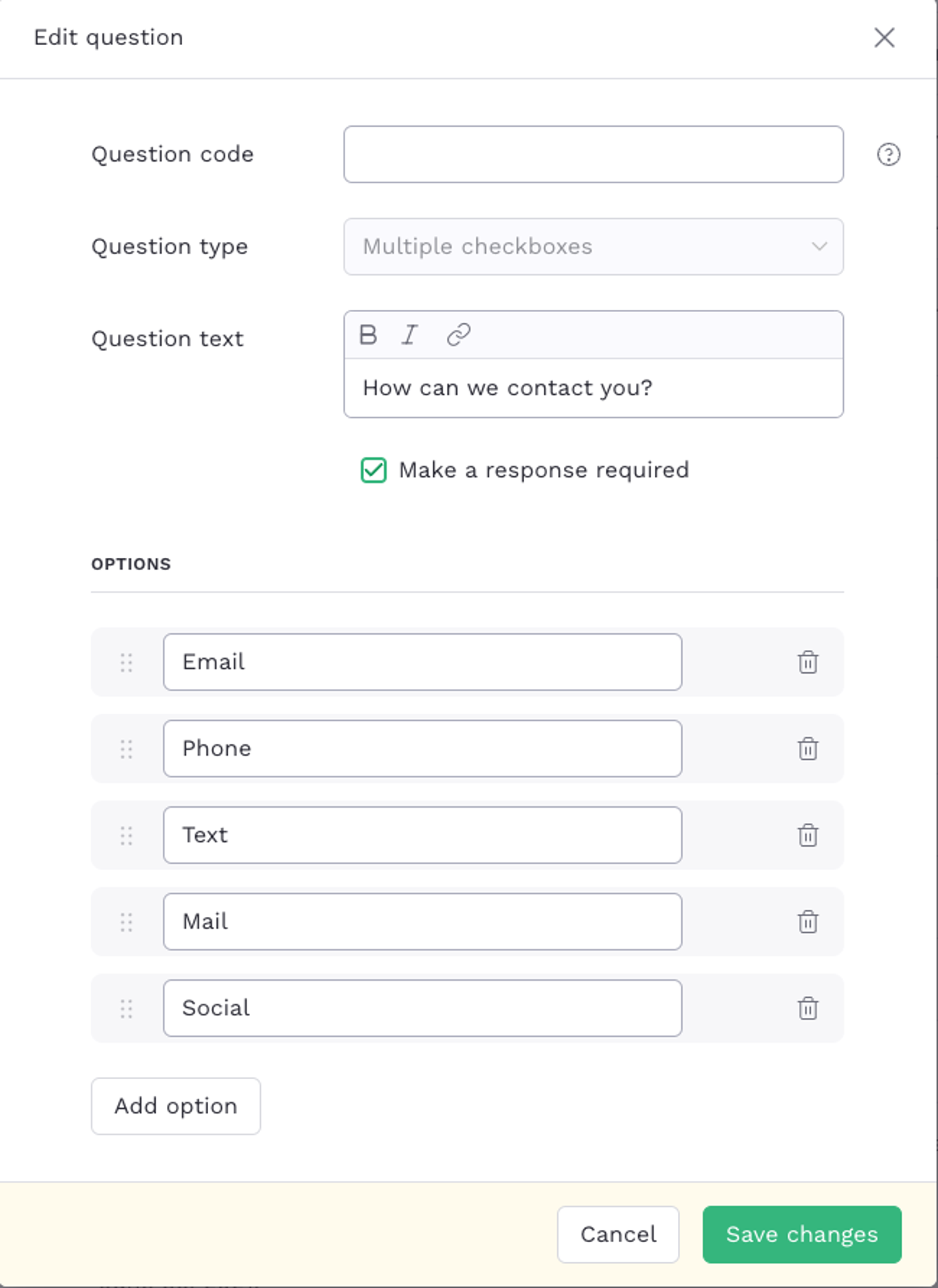
Task: Toggle Make a response required checkbox
Action: coord(373,470)
